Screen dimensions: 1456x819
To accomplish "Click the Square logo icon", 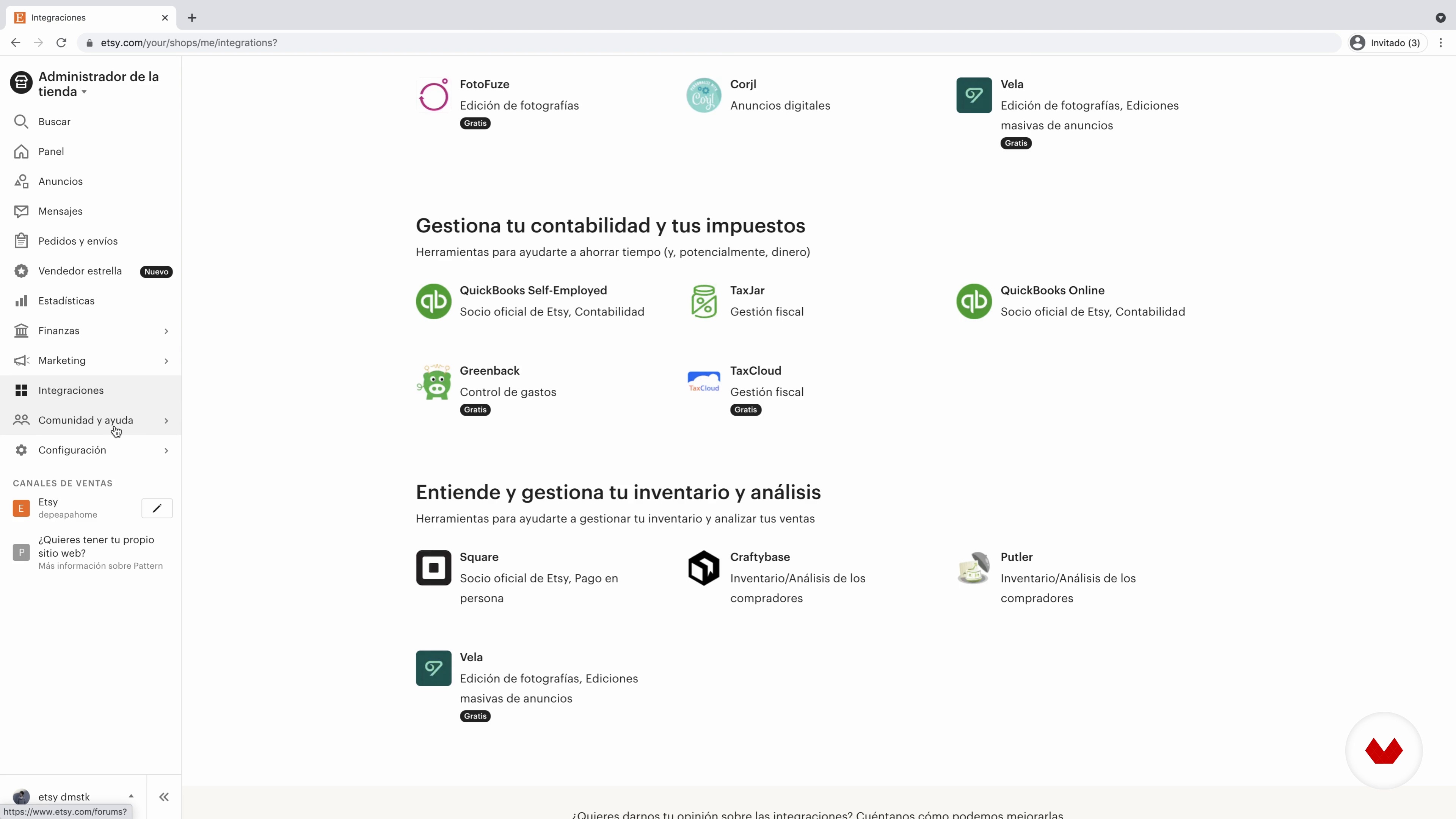I will click(433, 568).
